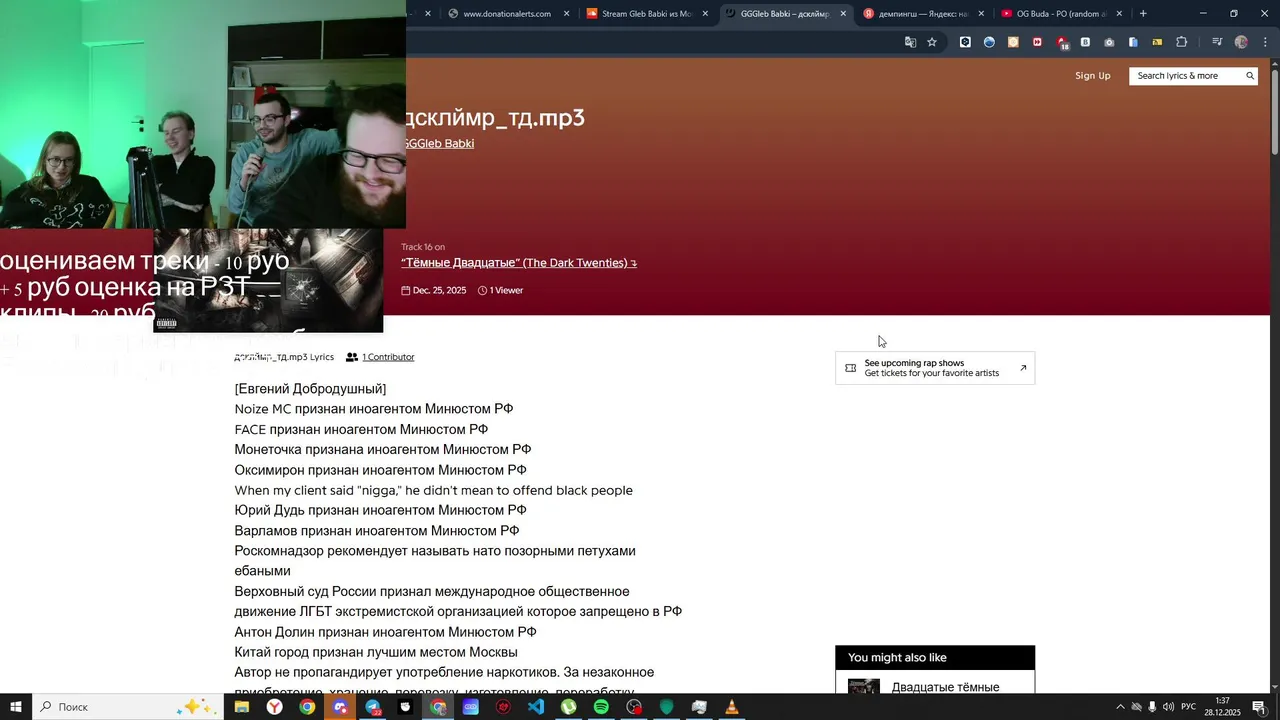The width and height of the screenshot is (1280, 720).
Task: Open the 1 Contributor link
Action: click(388, 357)
